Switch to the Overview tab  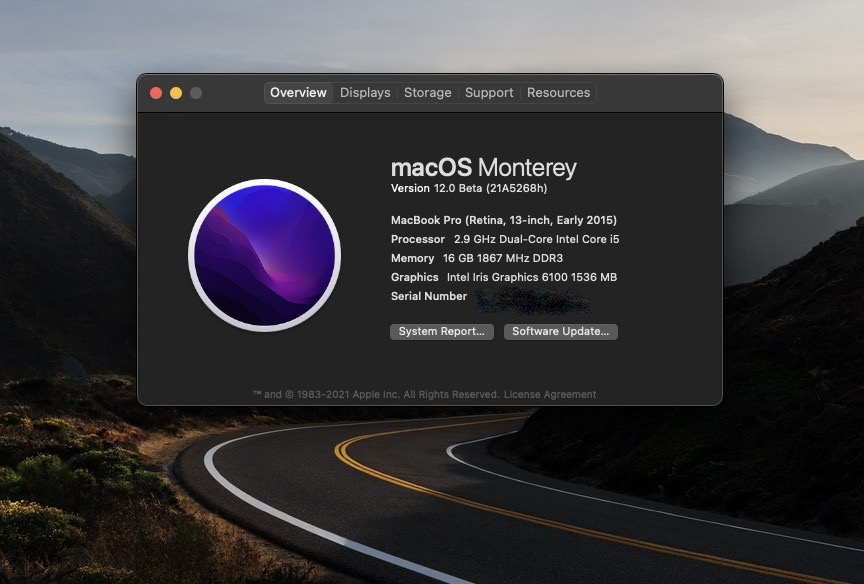click(298, 93)
